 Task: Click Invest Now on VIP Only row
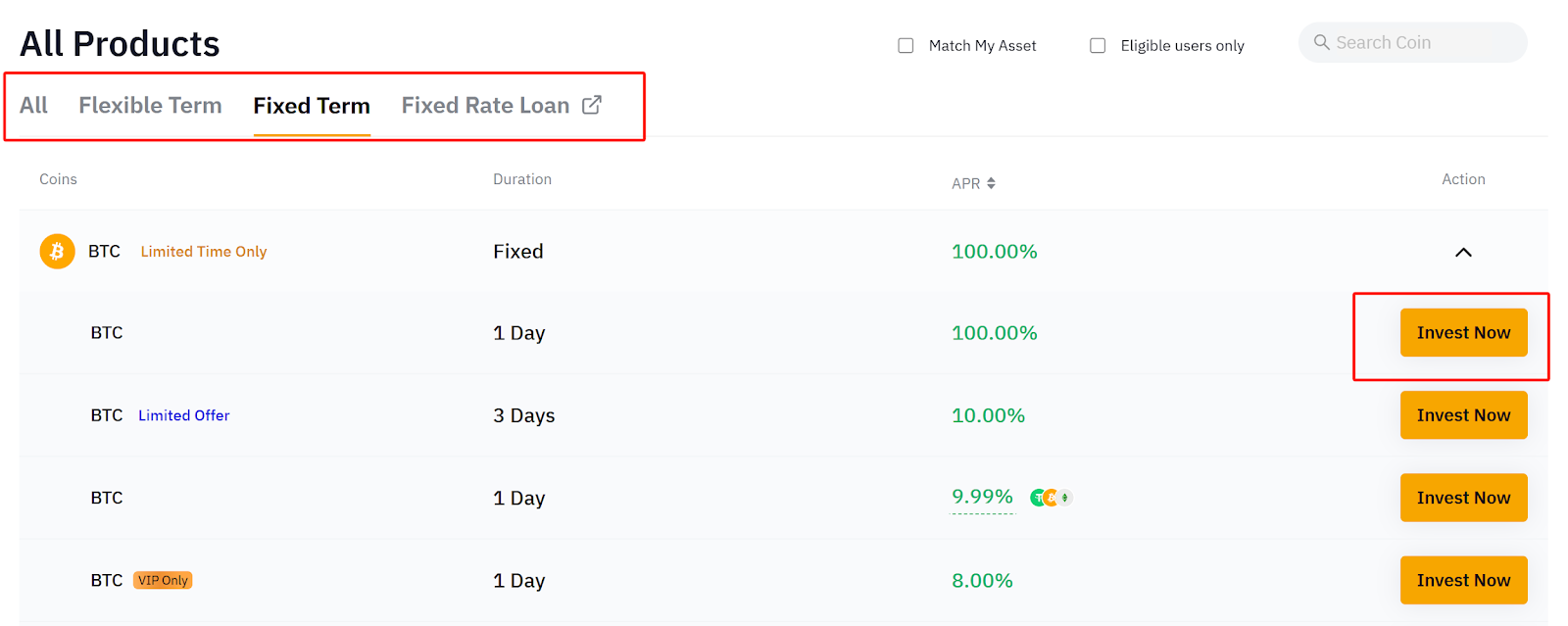(1462, 580)
